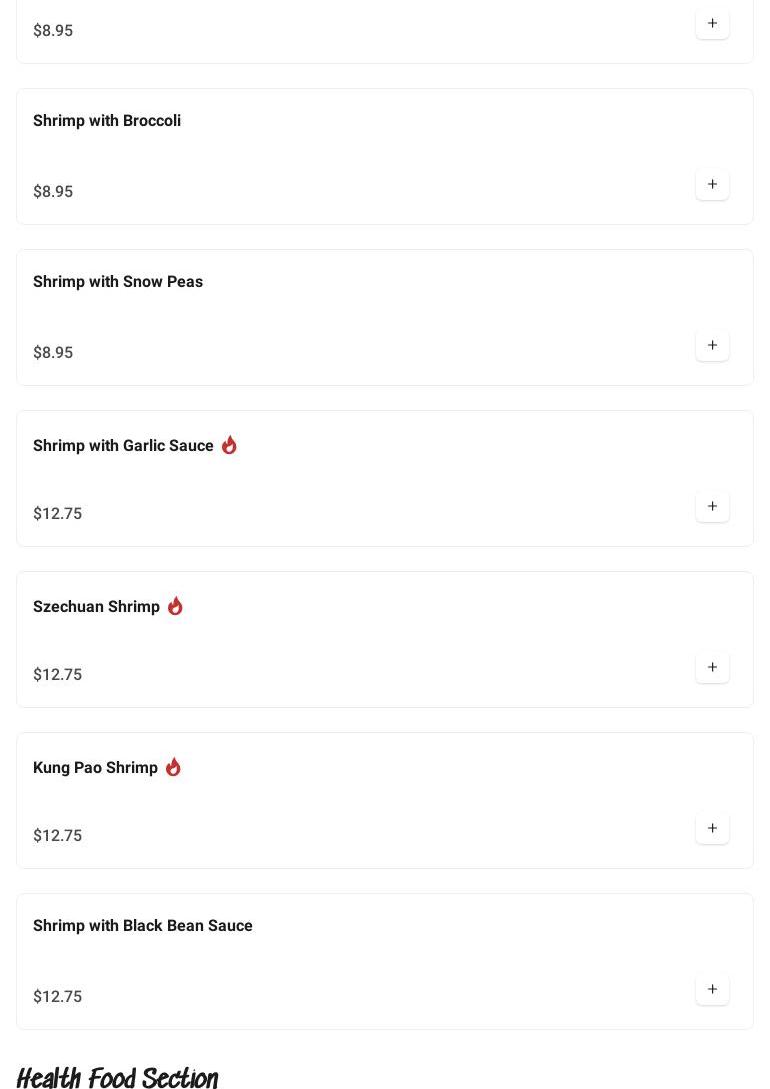Click the $12.75 price of Black Bean Sauce shrimp
The width and height of the screenshot is (770, 1089).
click(x=58, y=997)
